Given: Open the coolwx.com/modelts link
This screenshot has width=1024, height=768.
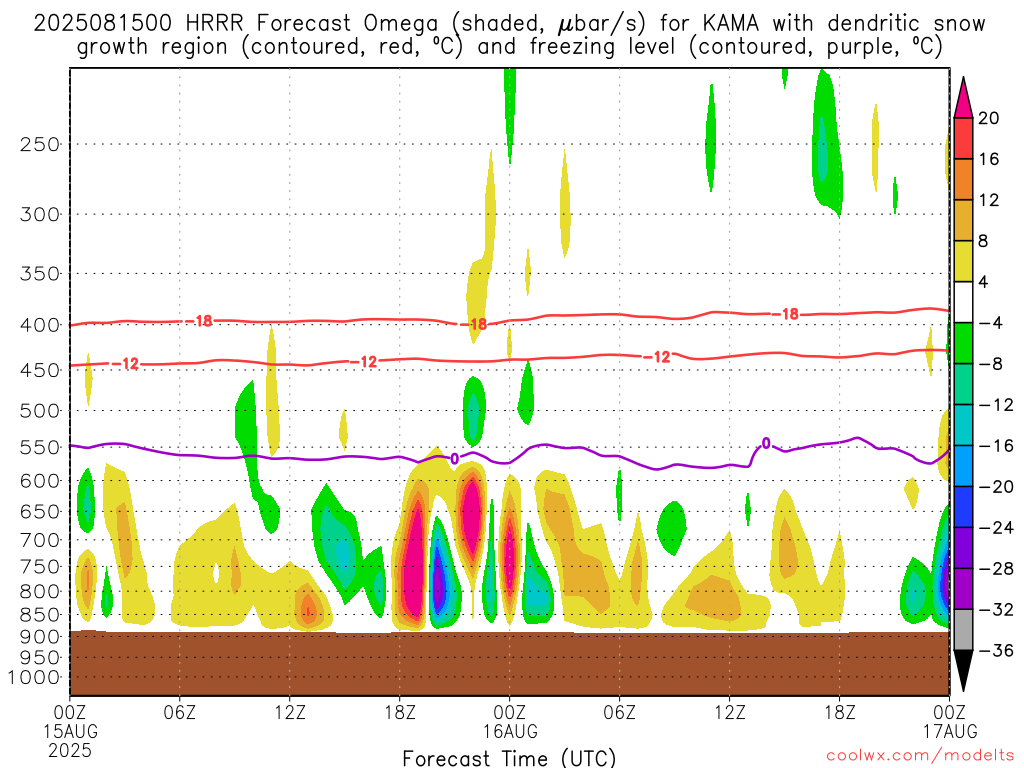Looking at the screenshot, I should 920,756.
